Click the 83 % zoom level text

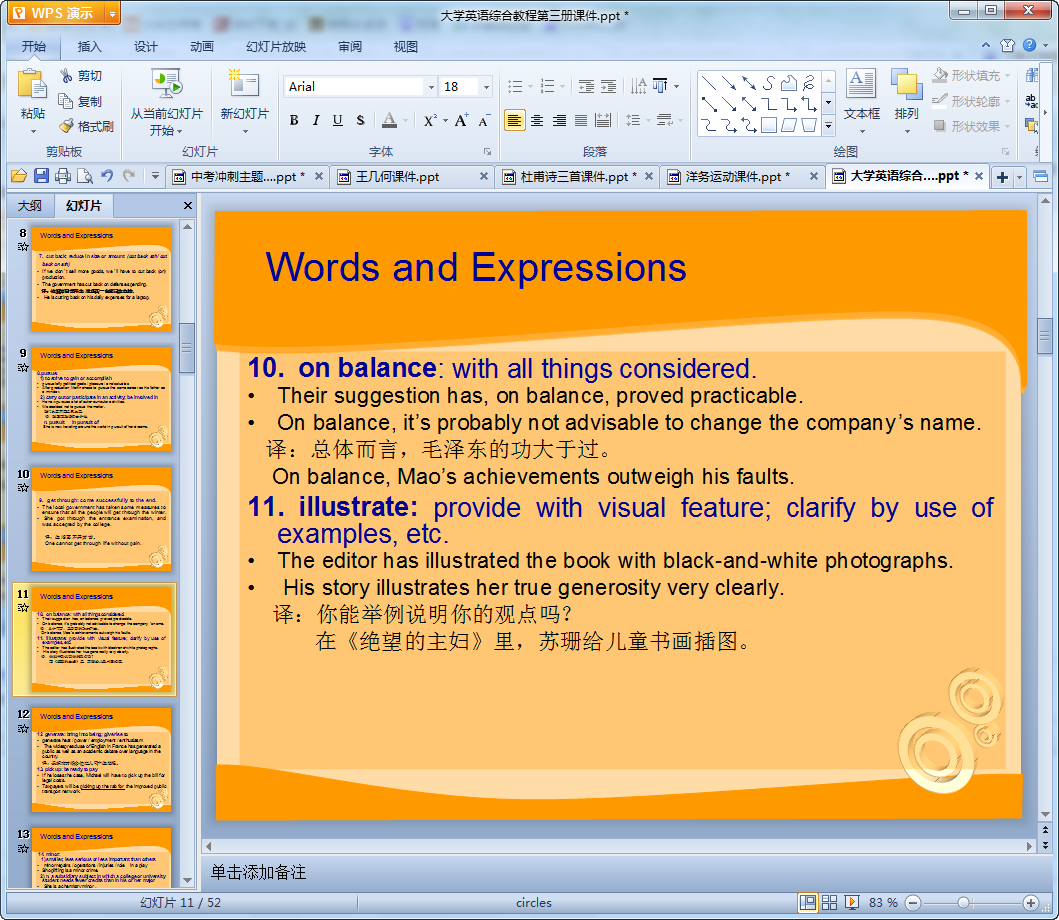[x=883, y=902]
